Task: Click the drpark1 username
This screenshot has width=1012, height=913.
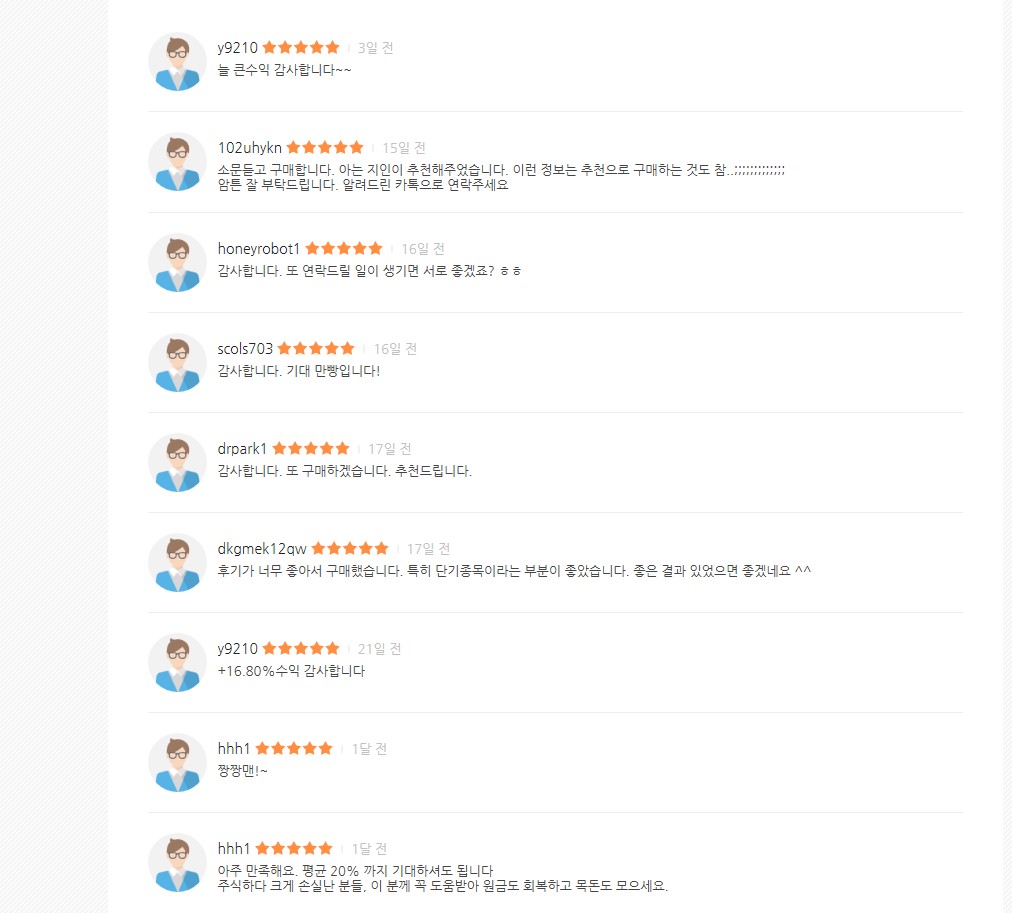Action: coord(242,448)
